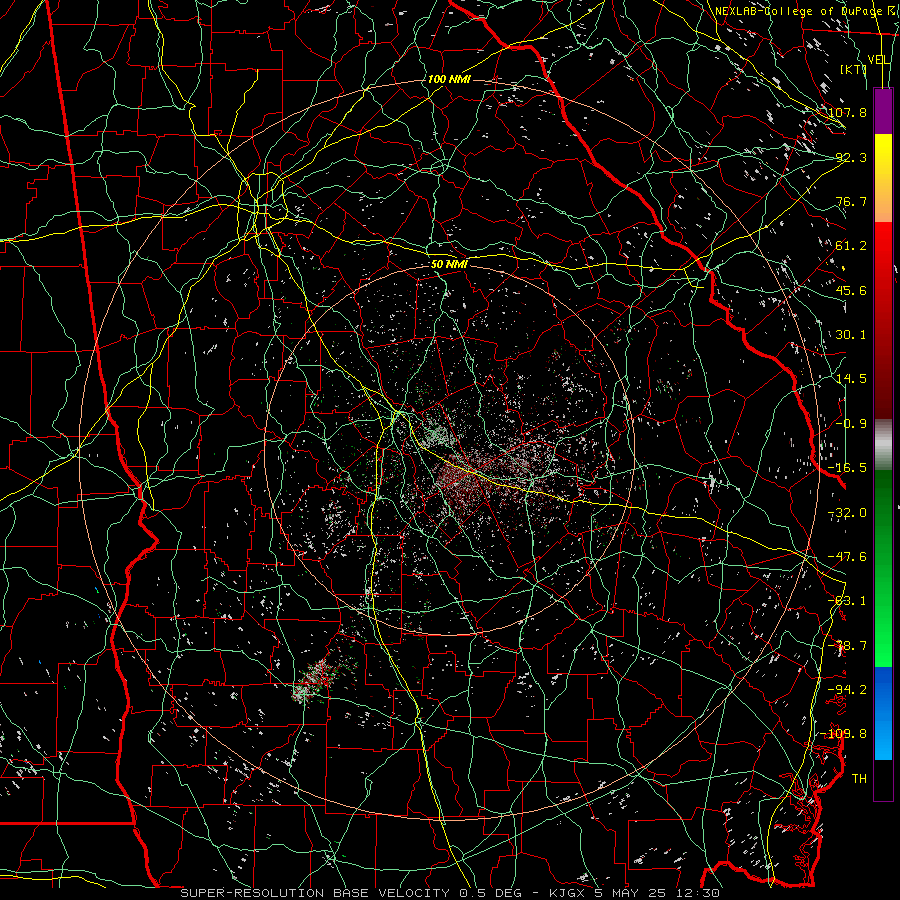The image size is (900, 900).
Task: Click the [KT] units label
Action: pos(853,69)
